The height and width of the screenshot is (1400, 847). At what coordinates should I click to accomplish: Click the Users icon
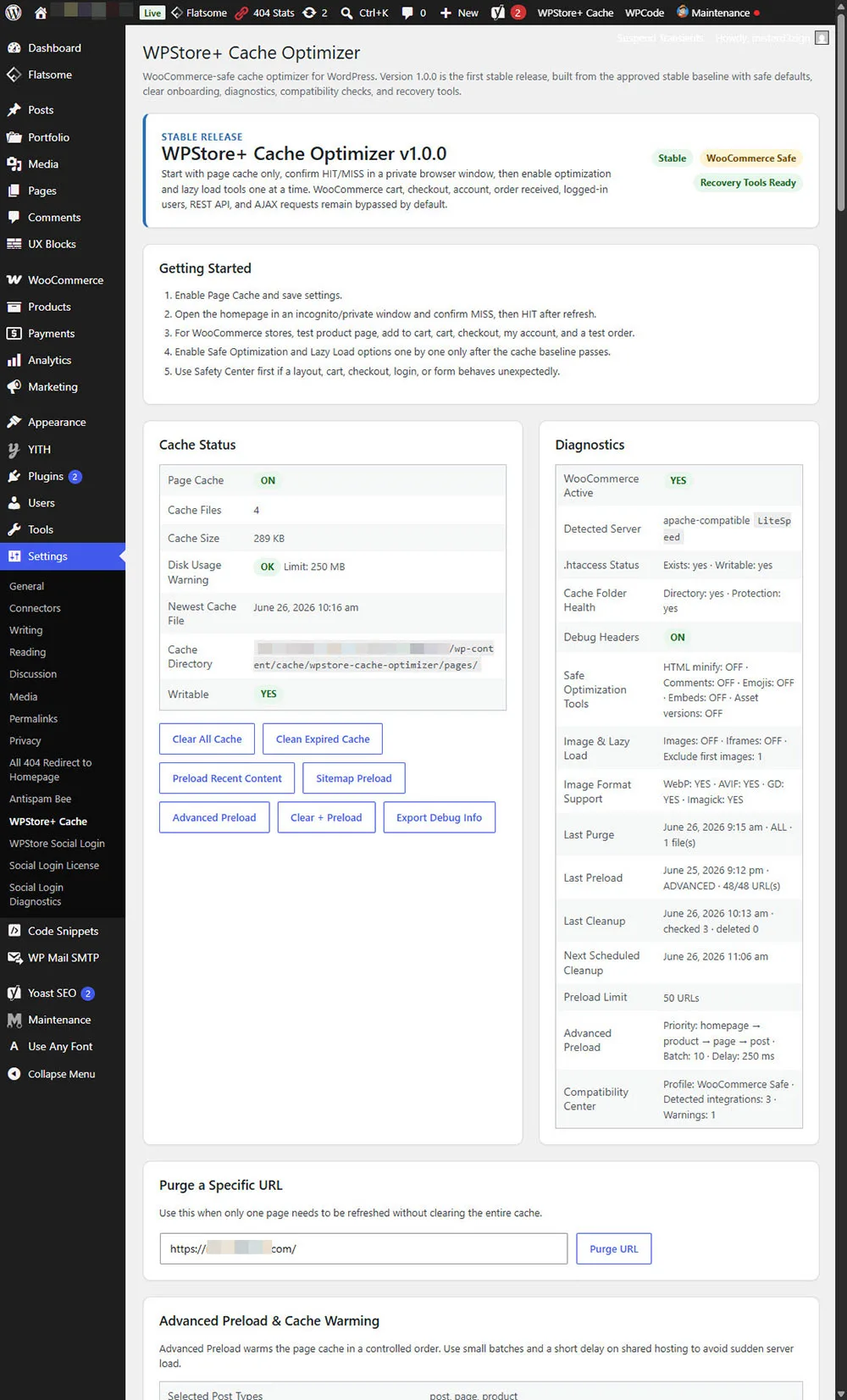pos(14,503)
